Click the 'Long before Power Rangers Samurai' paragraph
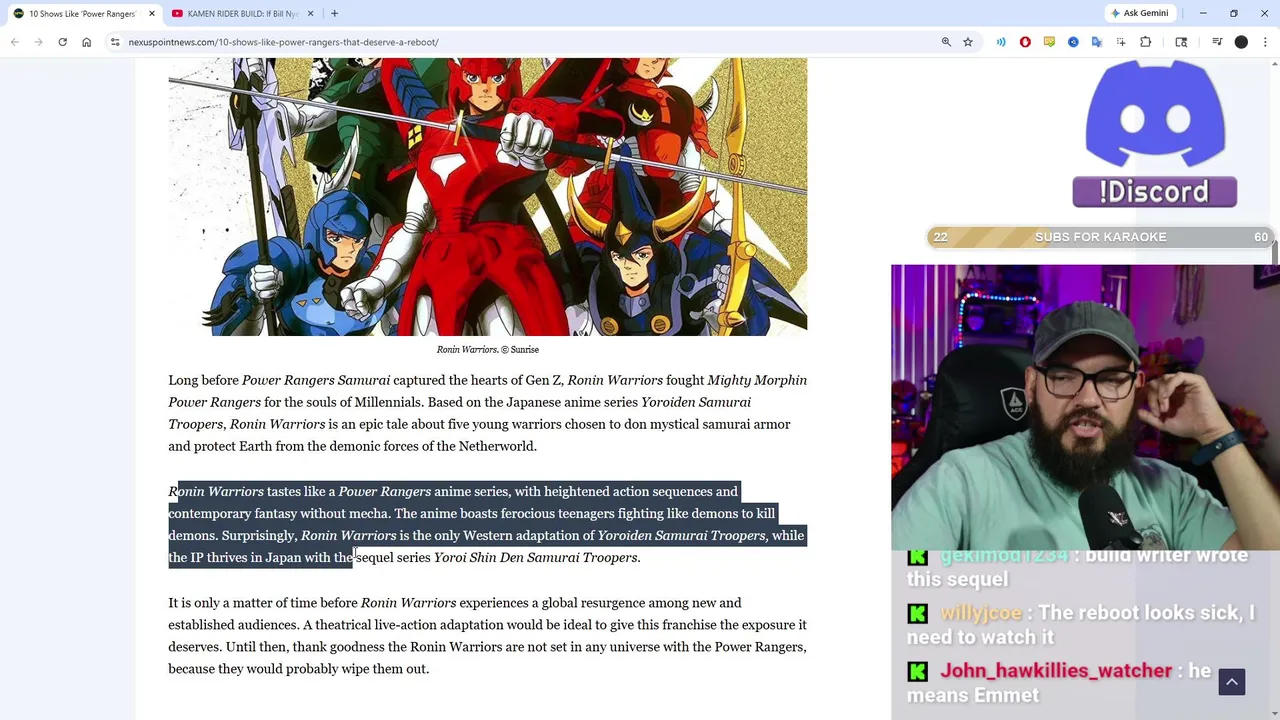 point(487,413)
